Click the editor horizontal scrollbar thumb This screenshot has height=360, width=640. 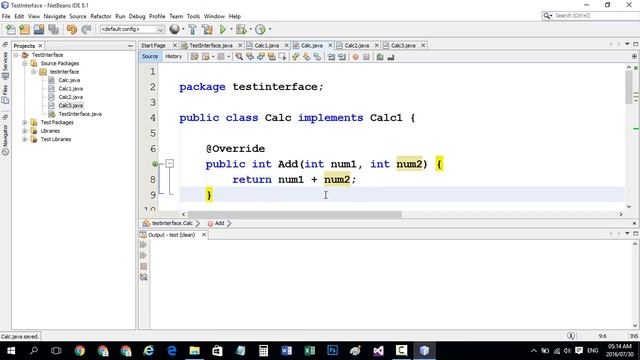(294, 214)
